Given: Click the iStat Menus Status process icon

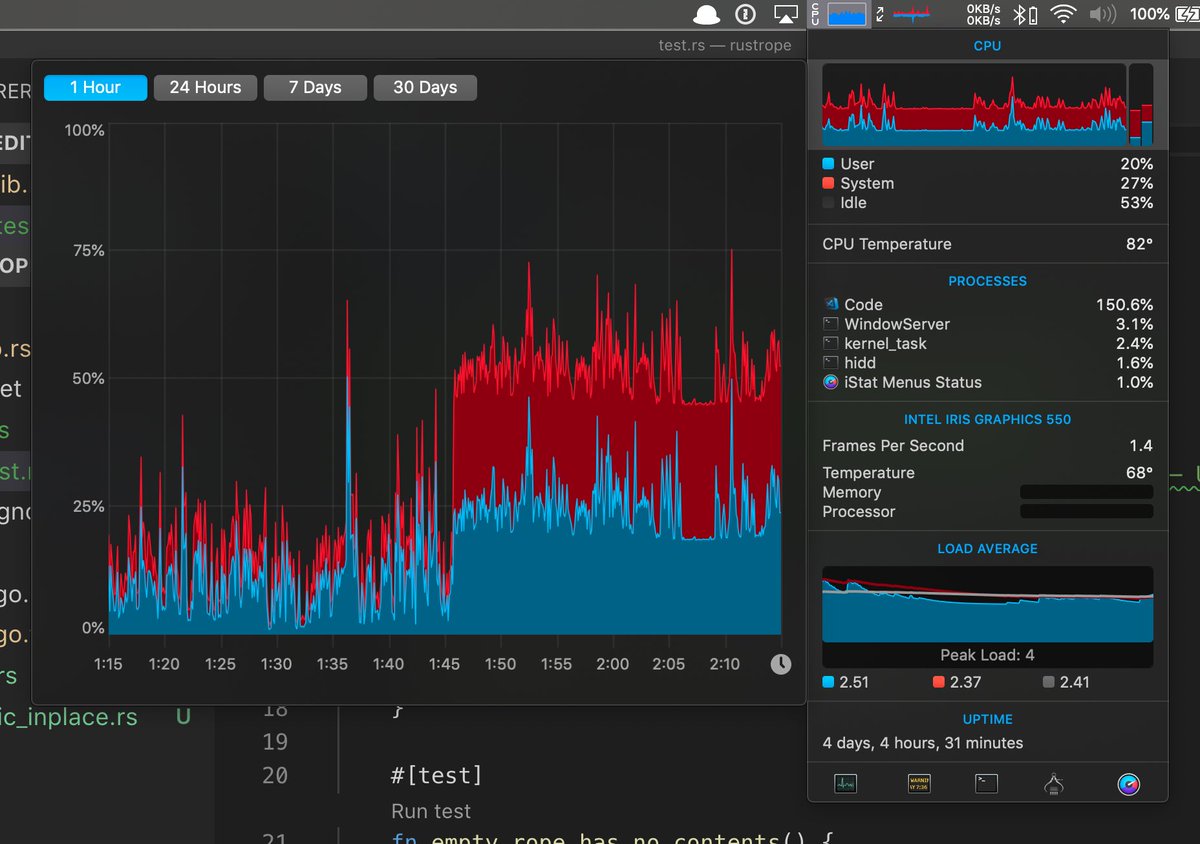Looking at the screenshot, I should click(x=830, y=382).
